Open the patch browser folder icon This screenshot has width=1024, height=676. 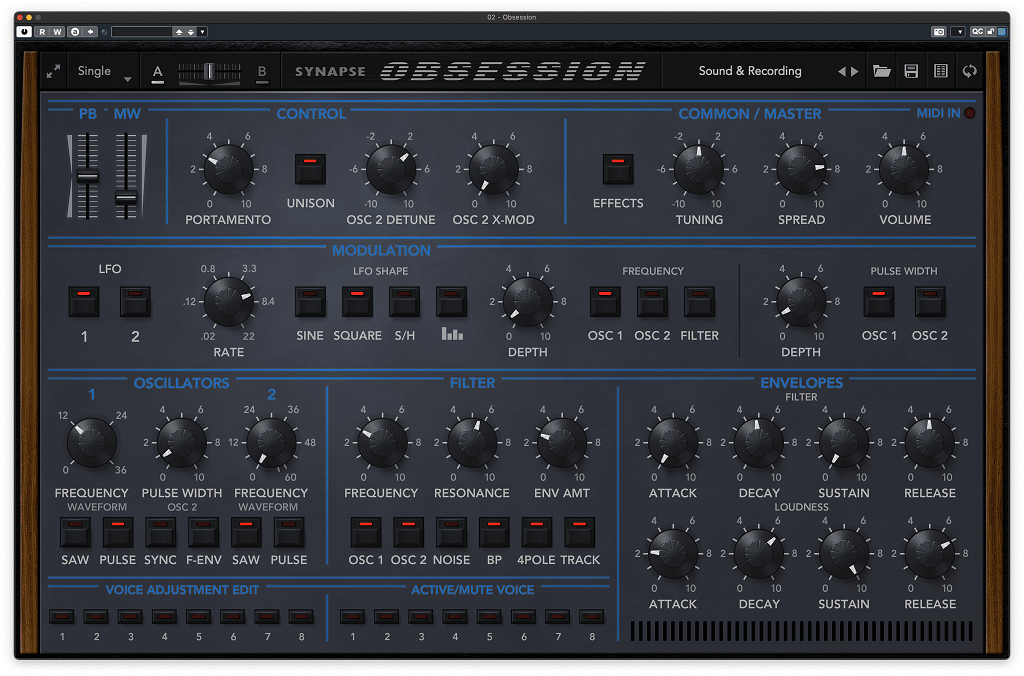coord(882,71)
